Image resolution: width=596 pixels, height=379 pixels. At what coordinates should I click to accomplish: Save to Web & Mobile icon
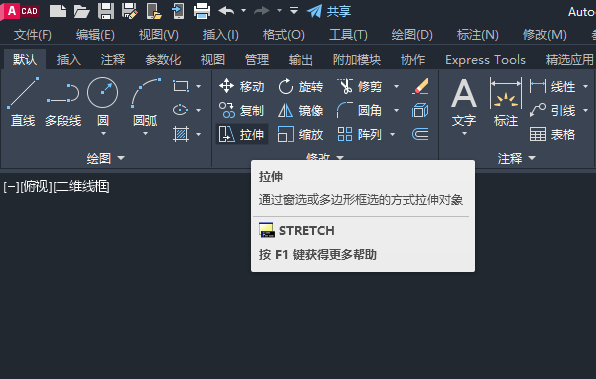pyautogui.click(x=178, y=11)
